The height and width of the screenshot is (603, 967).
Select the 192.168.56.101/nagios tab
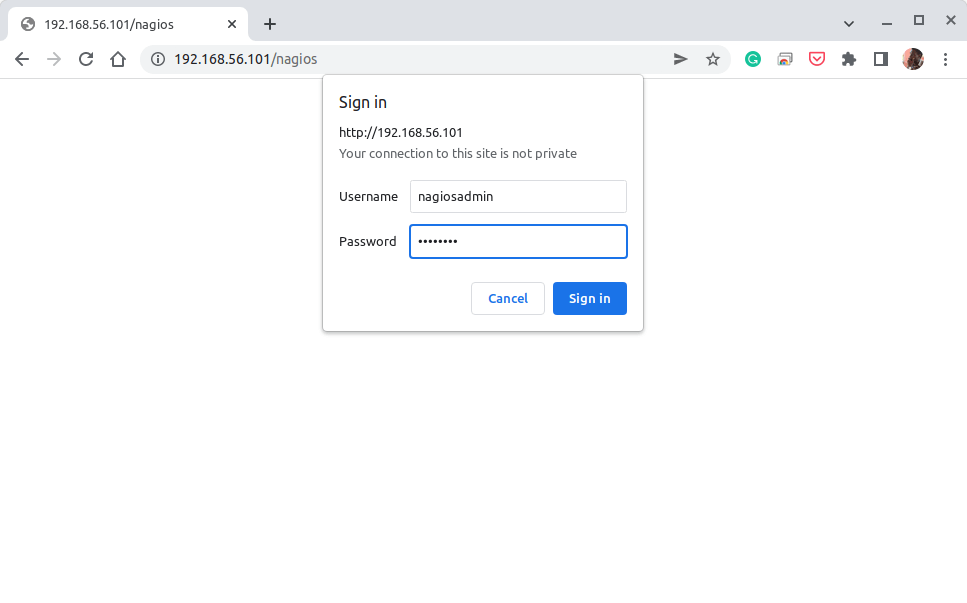click(x=128, y=24)
